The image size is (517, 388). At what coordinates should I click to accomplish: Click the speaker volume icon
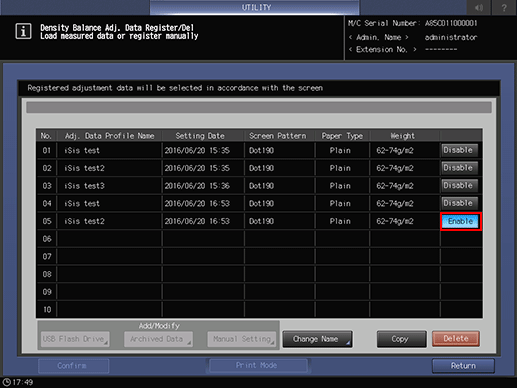pos(479,7)
